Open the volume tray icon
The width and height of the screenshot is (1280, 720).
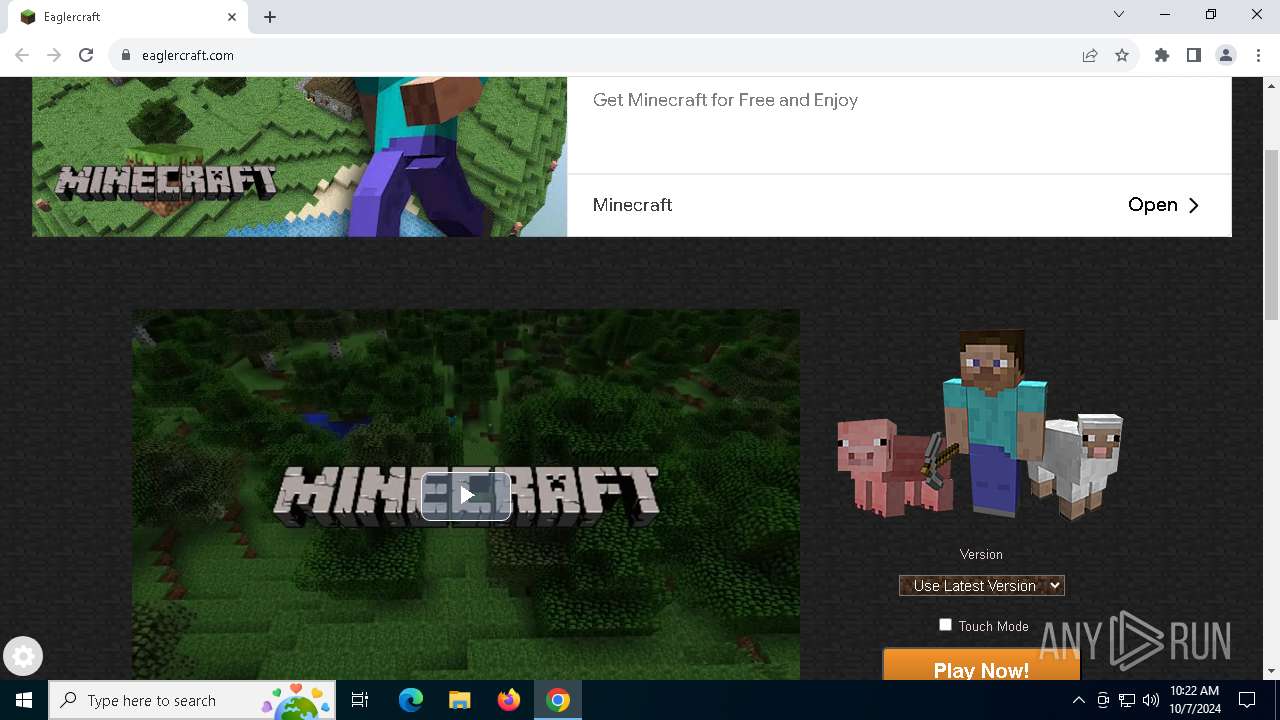pyautogui.click(x=1150, y=700)
